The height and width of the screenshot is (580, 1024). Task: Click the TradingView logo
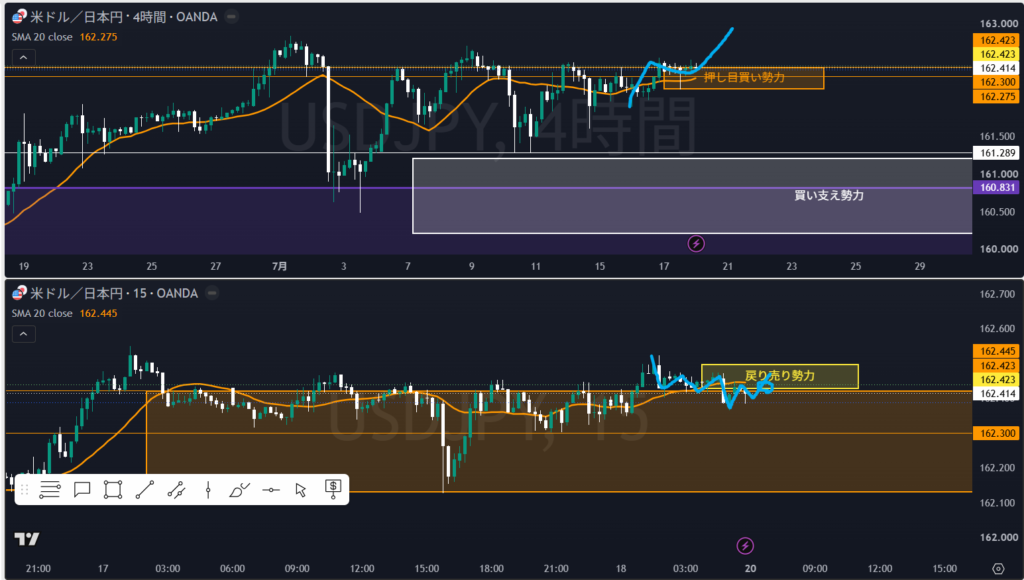tap(27, 539)
